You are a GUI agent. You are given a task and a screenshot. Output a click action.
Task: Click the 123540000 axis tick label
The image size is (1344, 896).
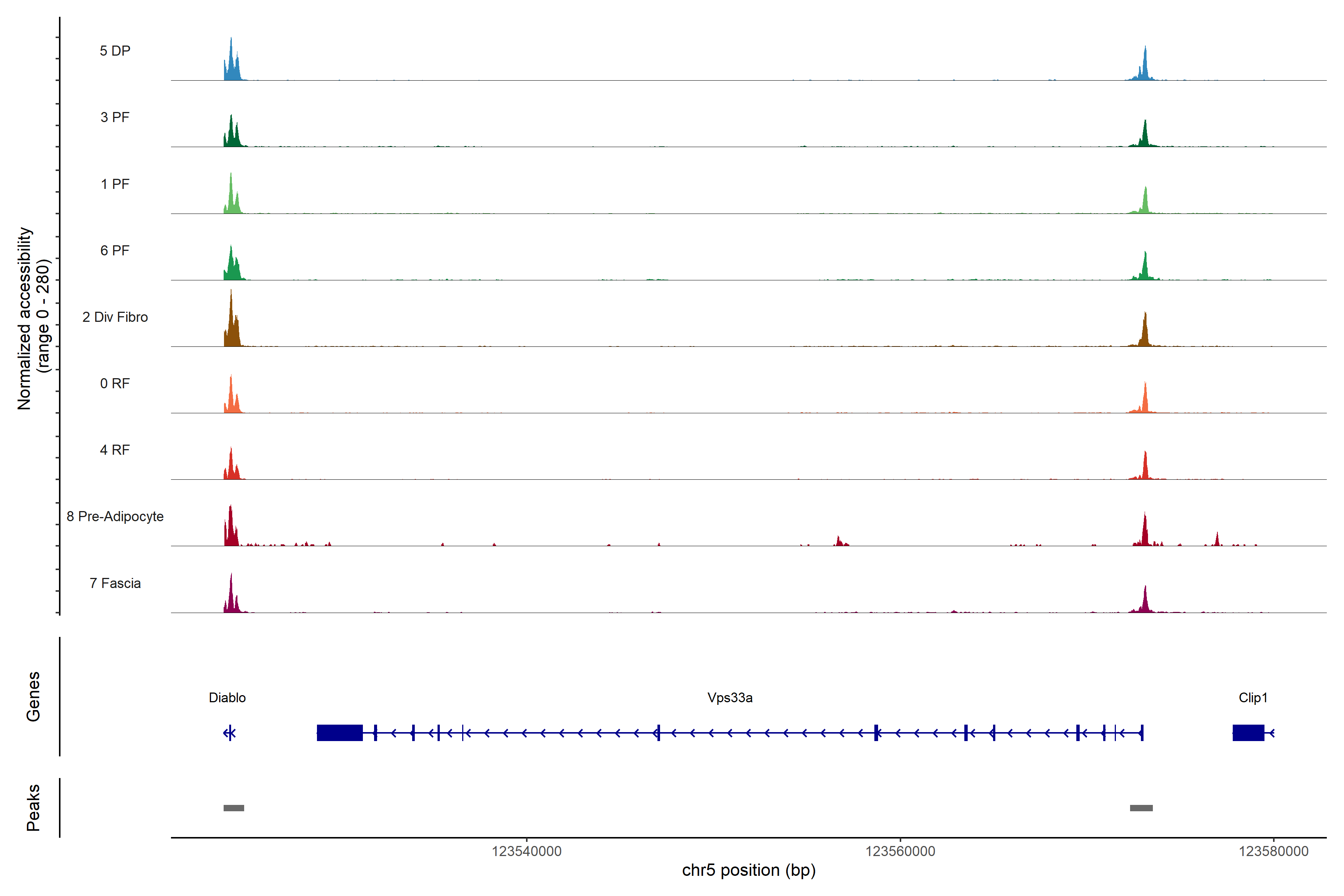(526, 852)
